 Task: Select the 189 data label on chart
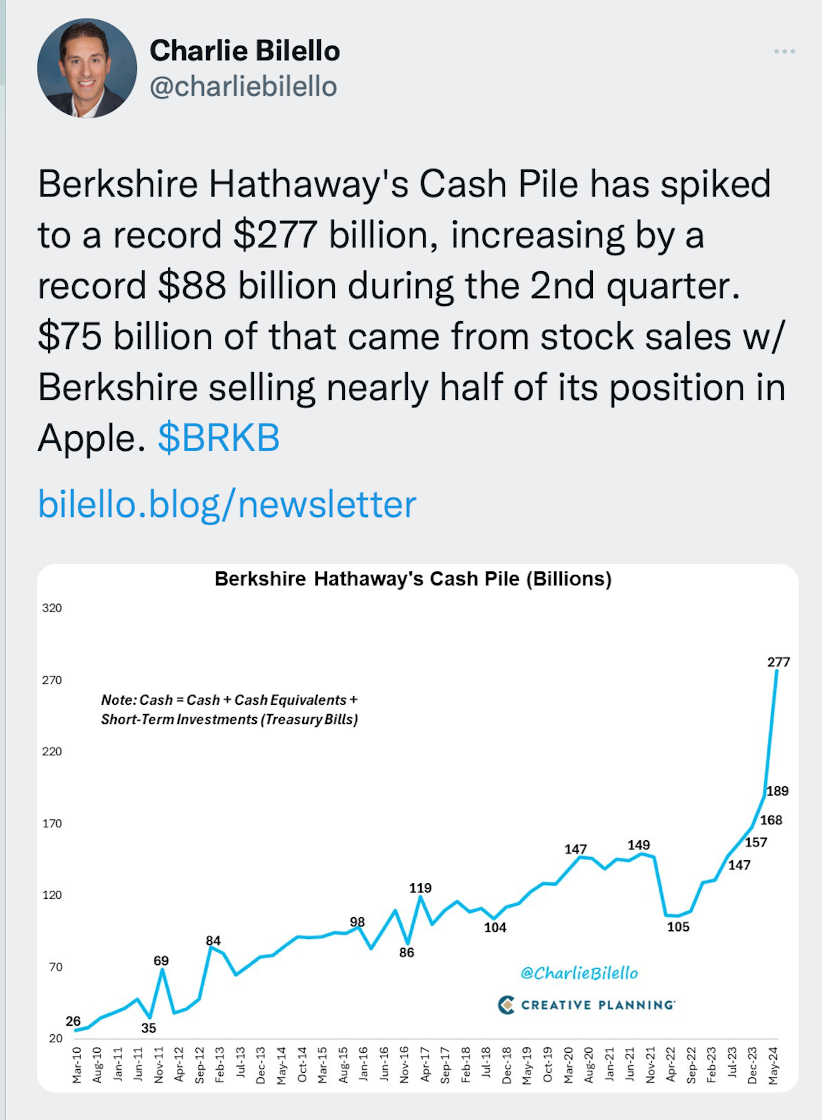point(777,791)
